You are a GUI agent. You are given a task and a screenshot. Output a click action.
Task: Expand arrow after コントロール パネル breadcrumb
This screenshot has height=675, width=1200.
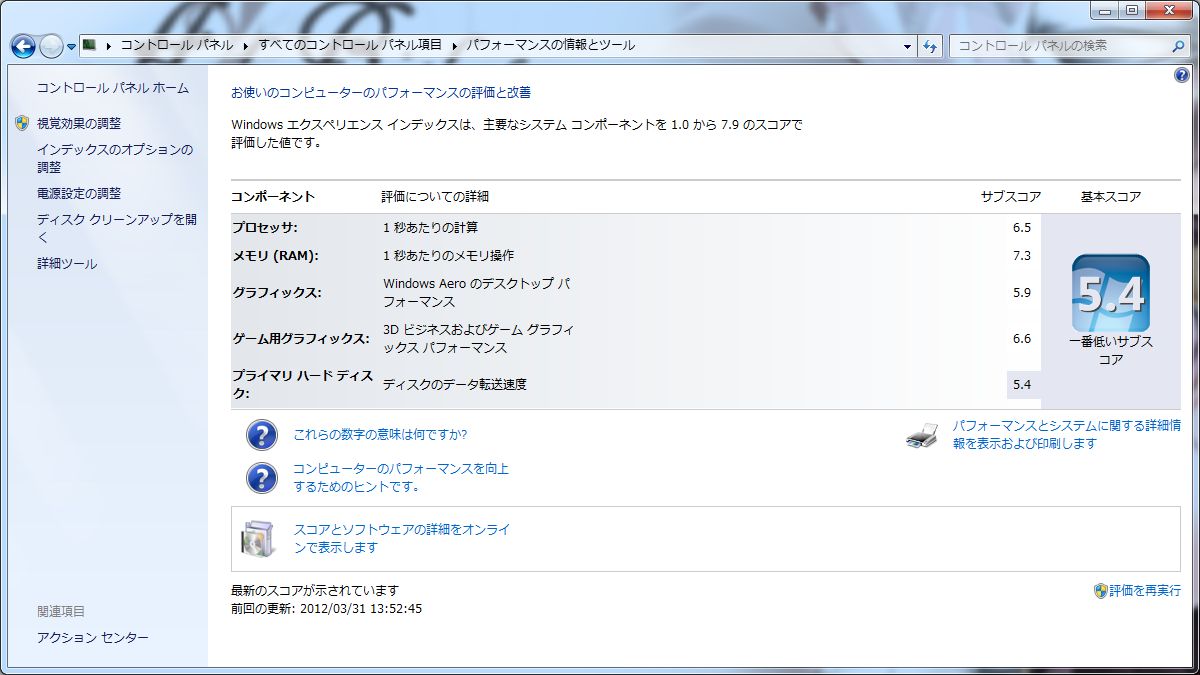pyautogui.click(x=245, y=45)
